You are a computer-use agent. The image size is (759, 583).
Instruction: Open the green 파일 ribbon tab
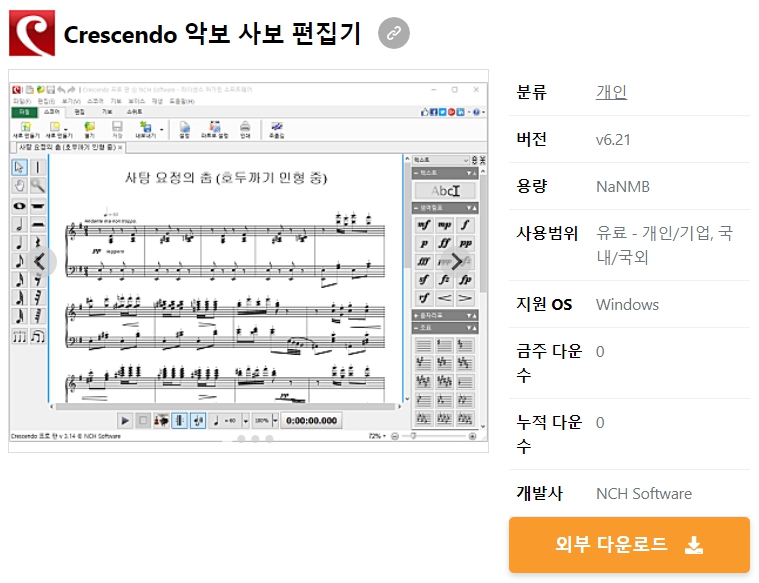click(24, 112)
